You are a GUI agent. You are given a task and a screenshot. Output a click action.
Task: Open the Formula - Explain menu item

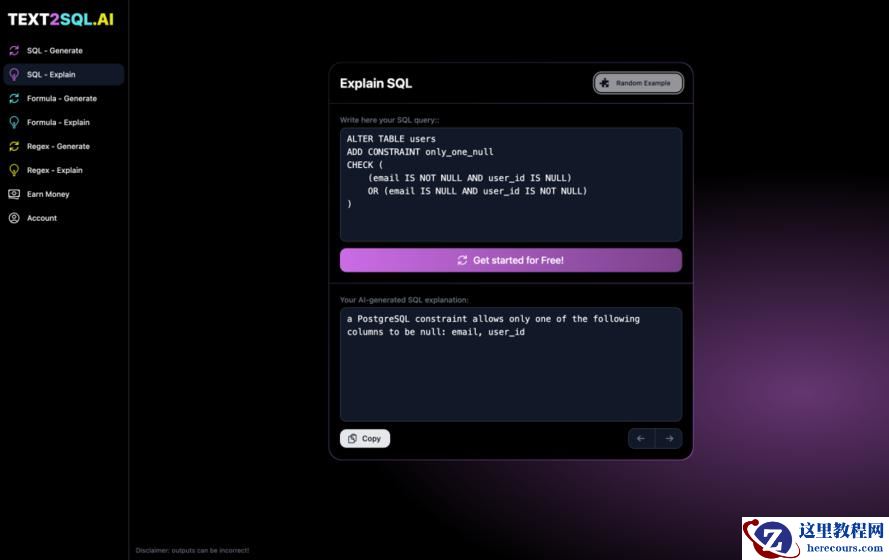[64, 122]
